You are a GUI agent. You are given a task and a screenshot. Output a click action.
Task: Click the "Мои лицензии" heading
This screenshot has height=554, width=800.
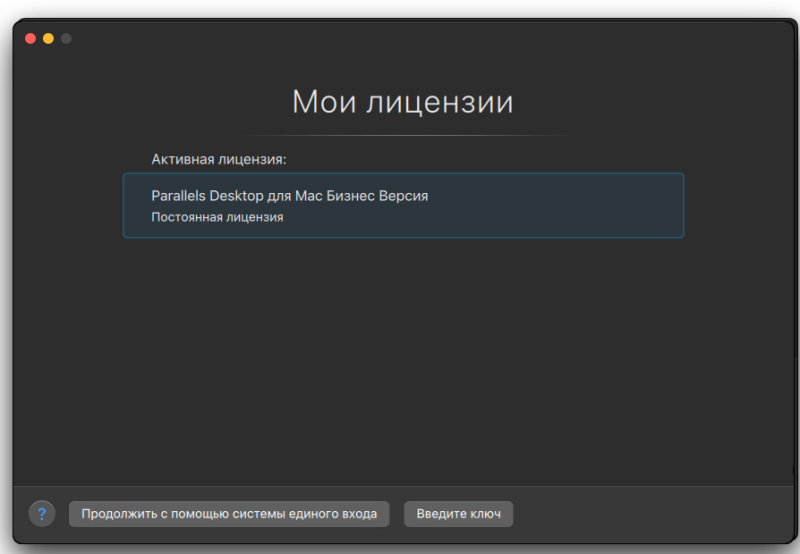coord(403,102)
